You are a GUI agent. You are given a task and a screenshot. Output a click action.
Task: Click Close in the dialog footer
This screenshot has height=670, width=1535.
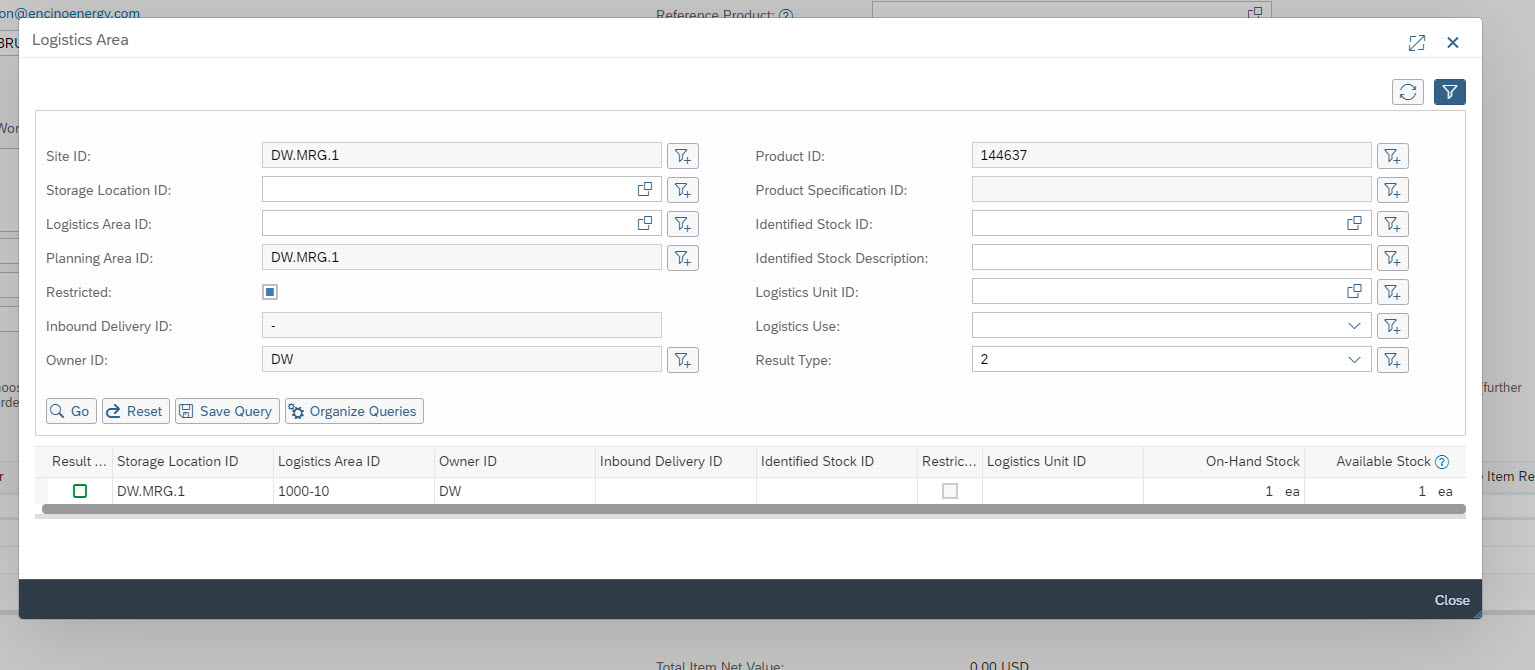(1452, 600)
